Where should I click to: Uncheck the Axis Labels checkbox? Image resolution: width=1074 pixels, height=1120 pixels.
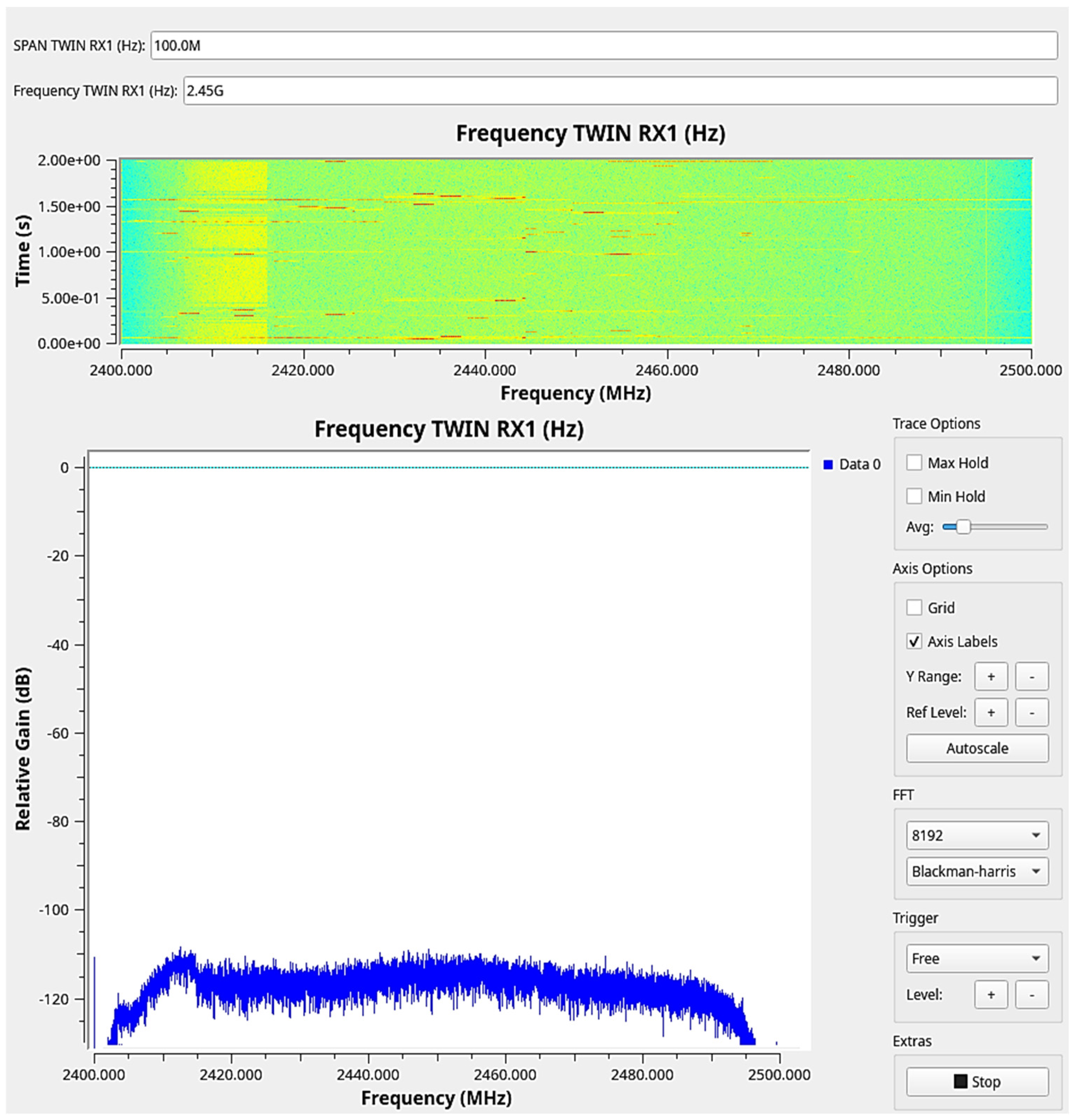914,641
